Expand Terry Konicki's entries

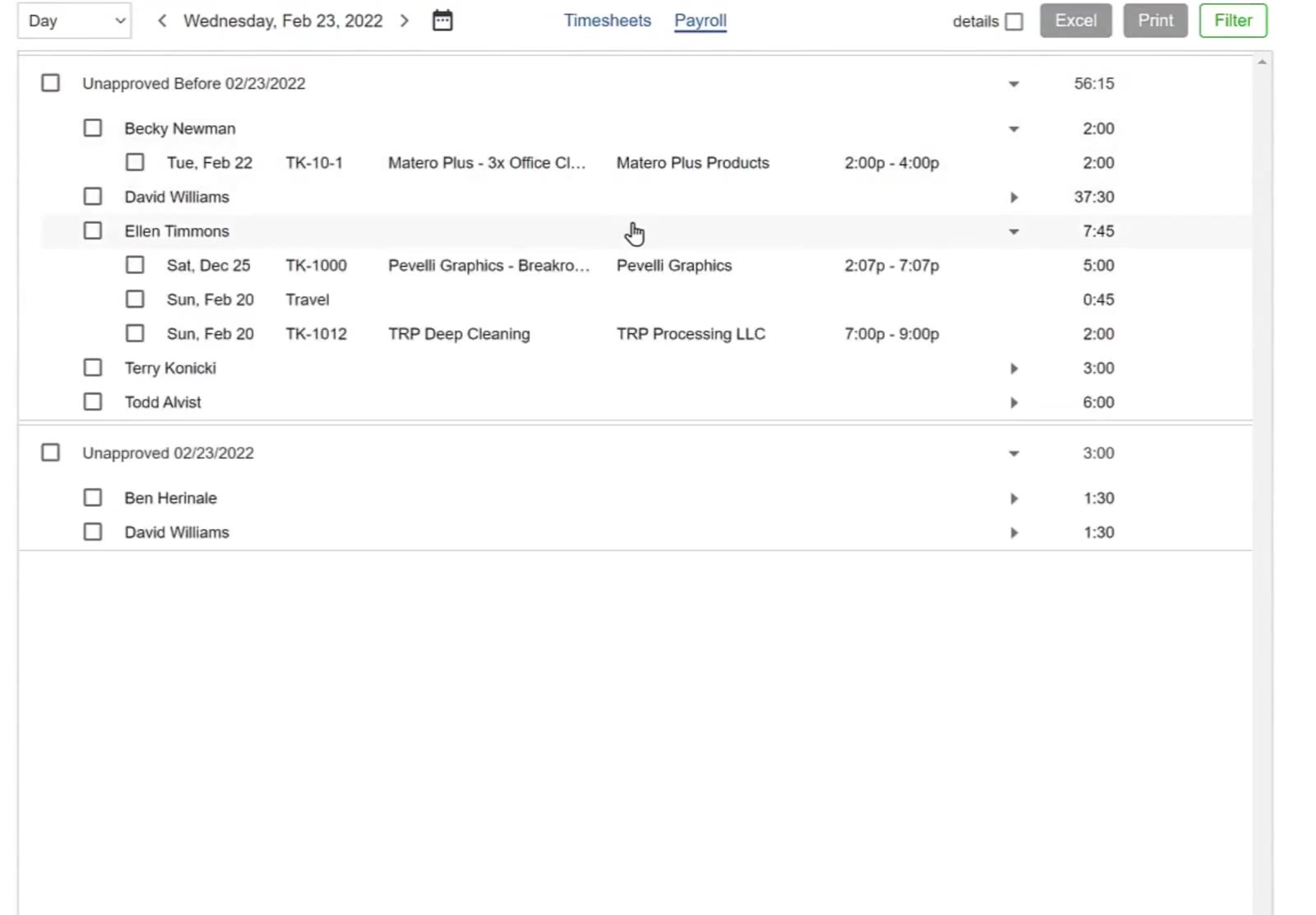pos(1013,369)
